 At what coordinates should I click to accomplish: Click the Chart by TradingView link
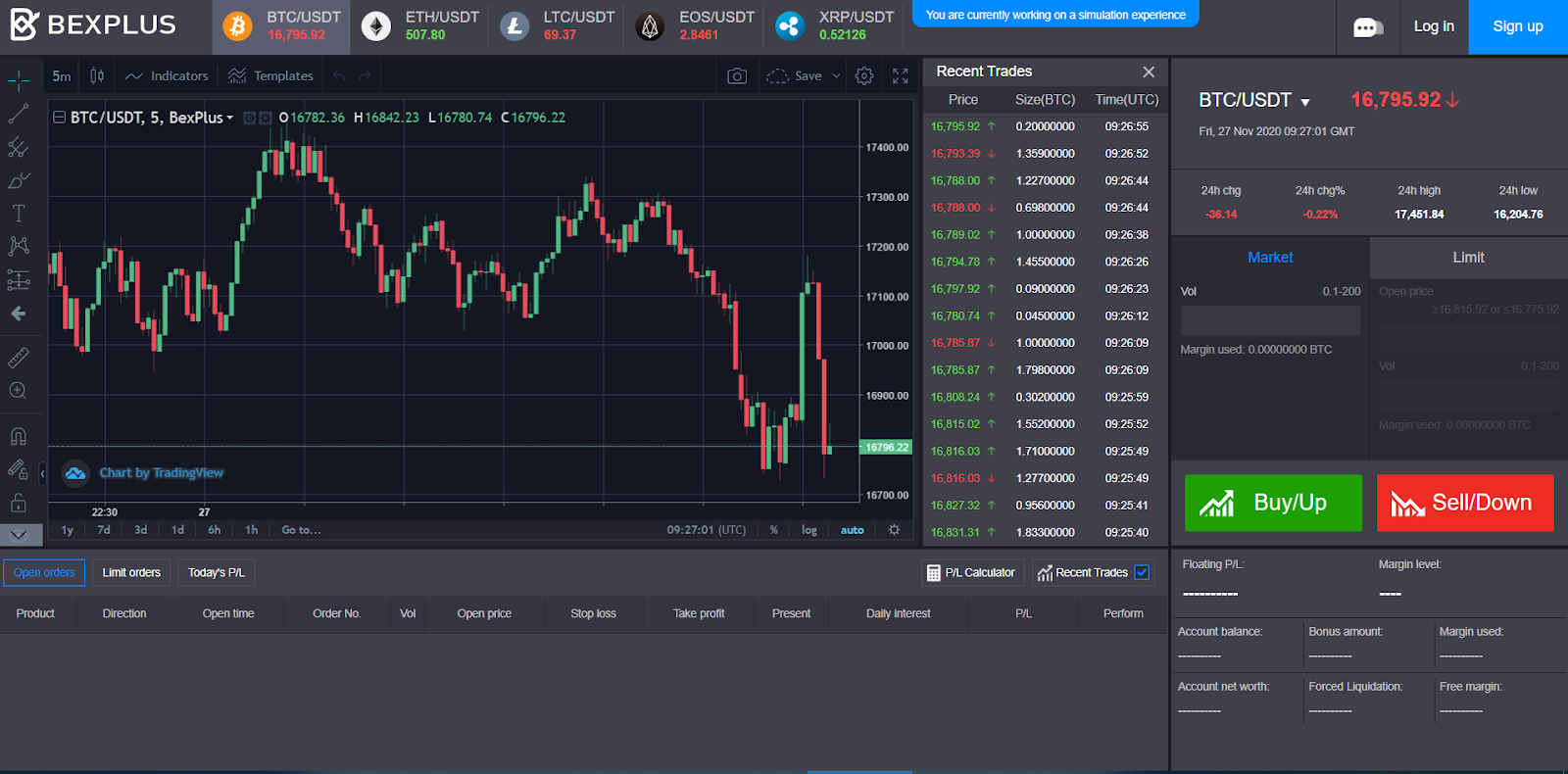pyautogui.click(x=162, y=473)
